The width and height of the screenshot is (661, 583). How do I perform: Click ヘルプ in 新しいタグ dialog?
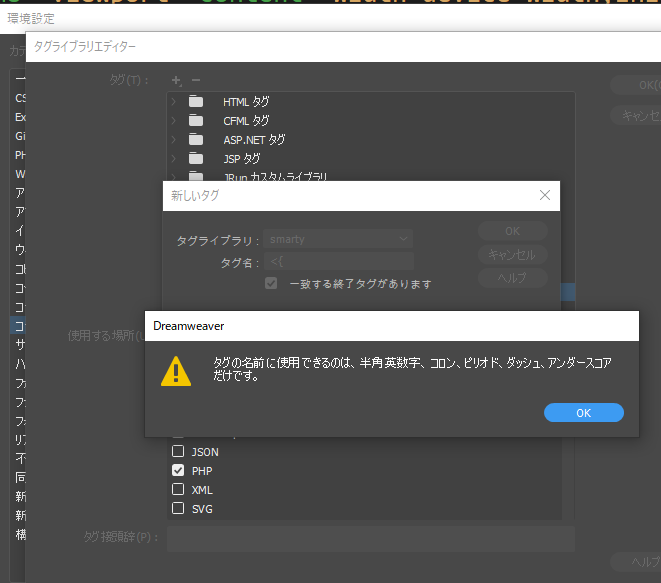(x=513, y=278)
